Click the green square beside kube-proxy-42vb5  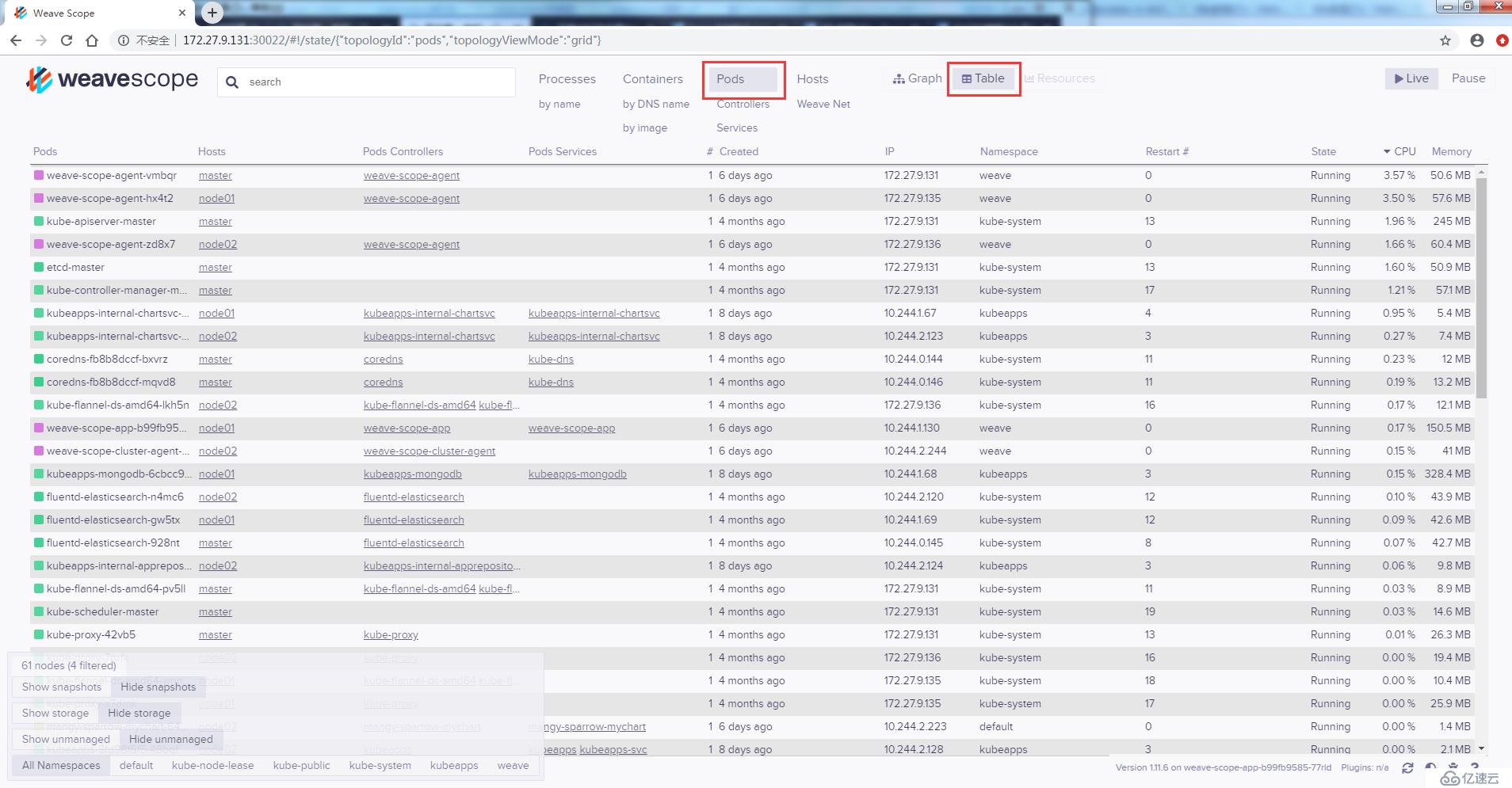click(x=39, y=634)
